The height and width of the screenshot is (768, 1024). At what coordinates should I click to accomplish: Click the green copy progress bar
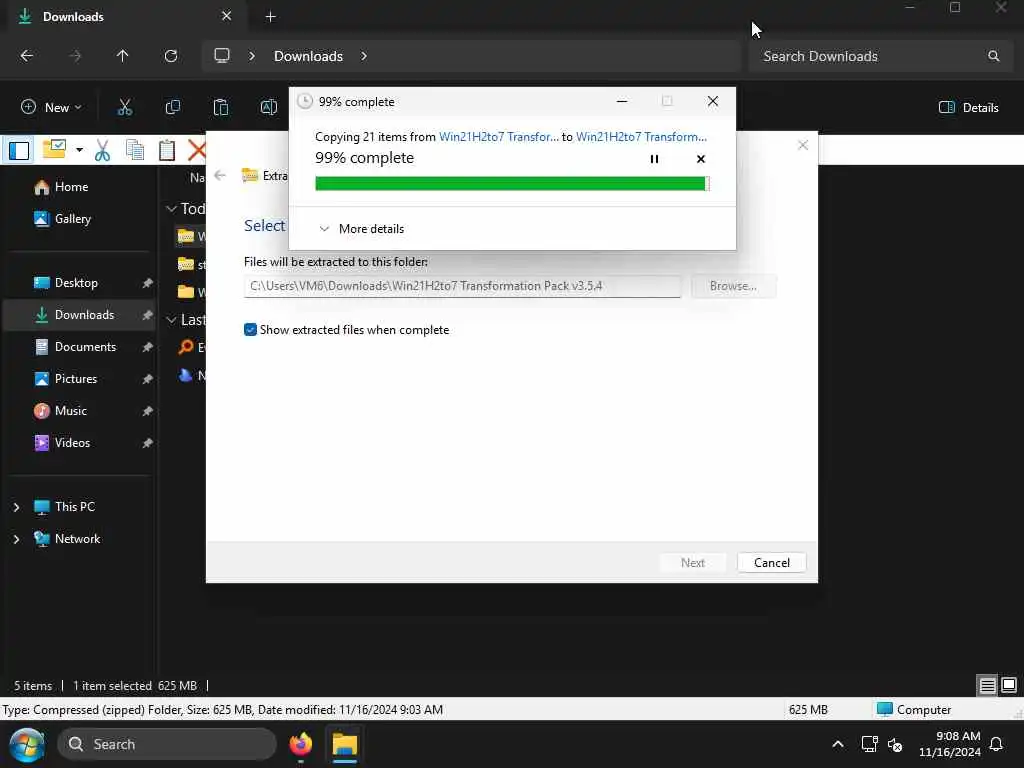click(x=512, y=184)
